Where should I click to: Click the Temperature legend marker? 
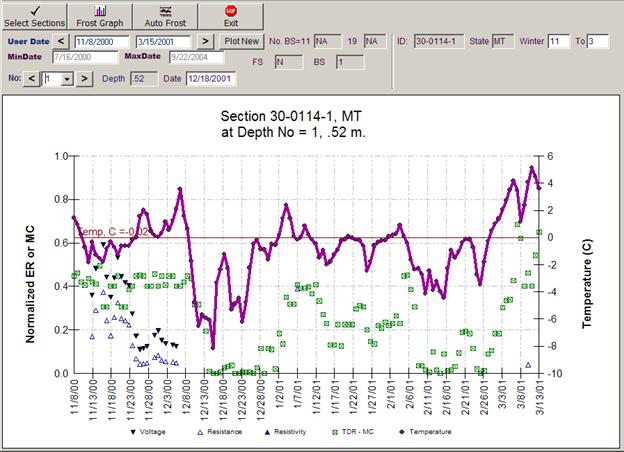(402, 432)
